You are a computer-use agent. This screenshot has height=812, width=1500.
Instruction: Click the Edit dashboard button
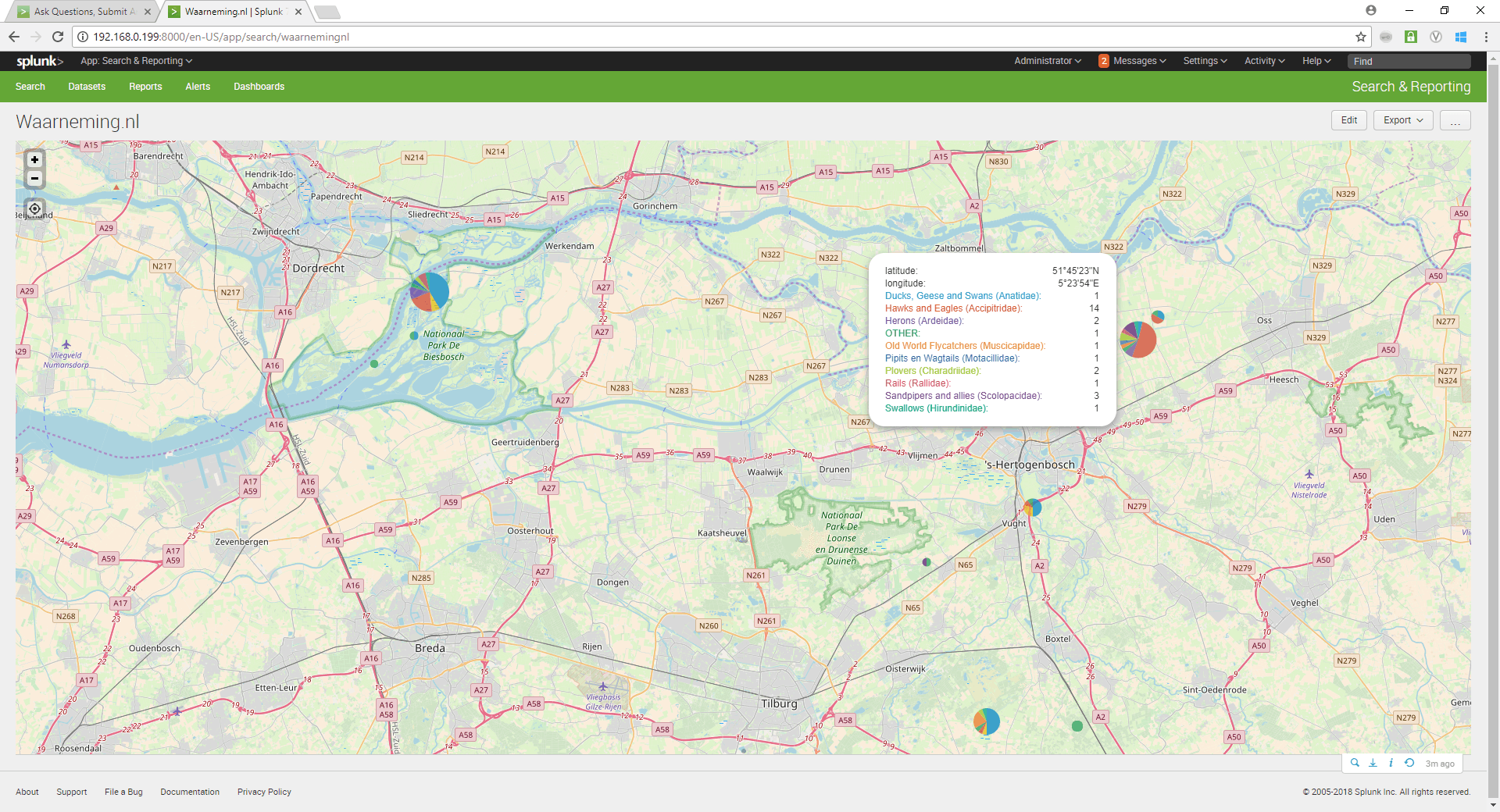(1349, 120)
